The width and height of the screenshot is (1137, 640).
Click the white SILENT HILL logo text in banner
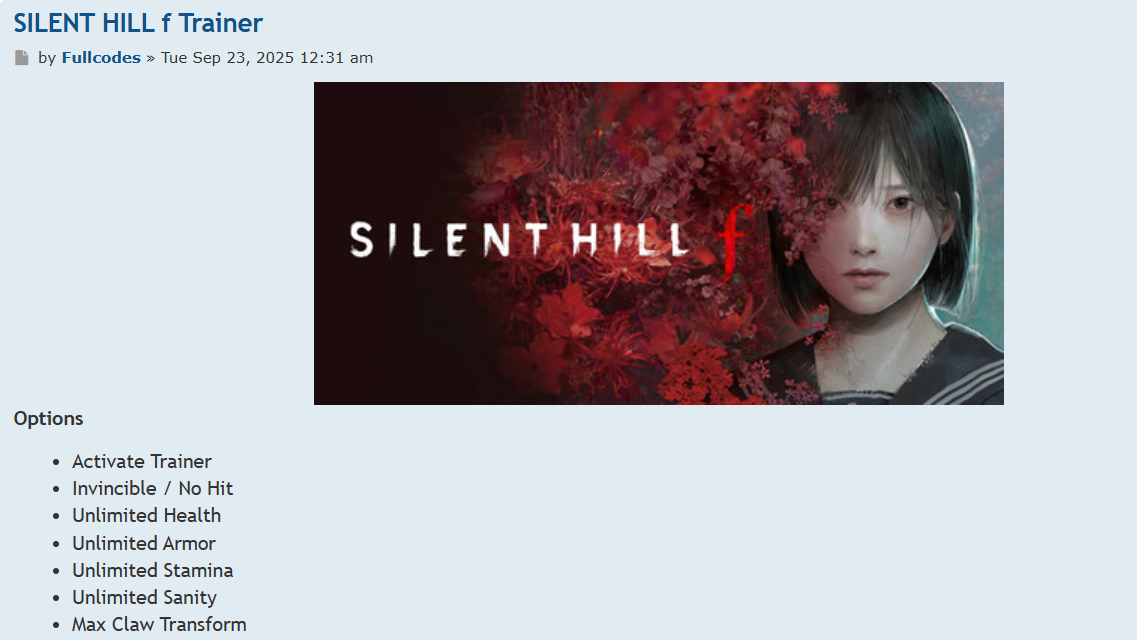pos(519,240)
